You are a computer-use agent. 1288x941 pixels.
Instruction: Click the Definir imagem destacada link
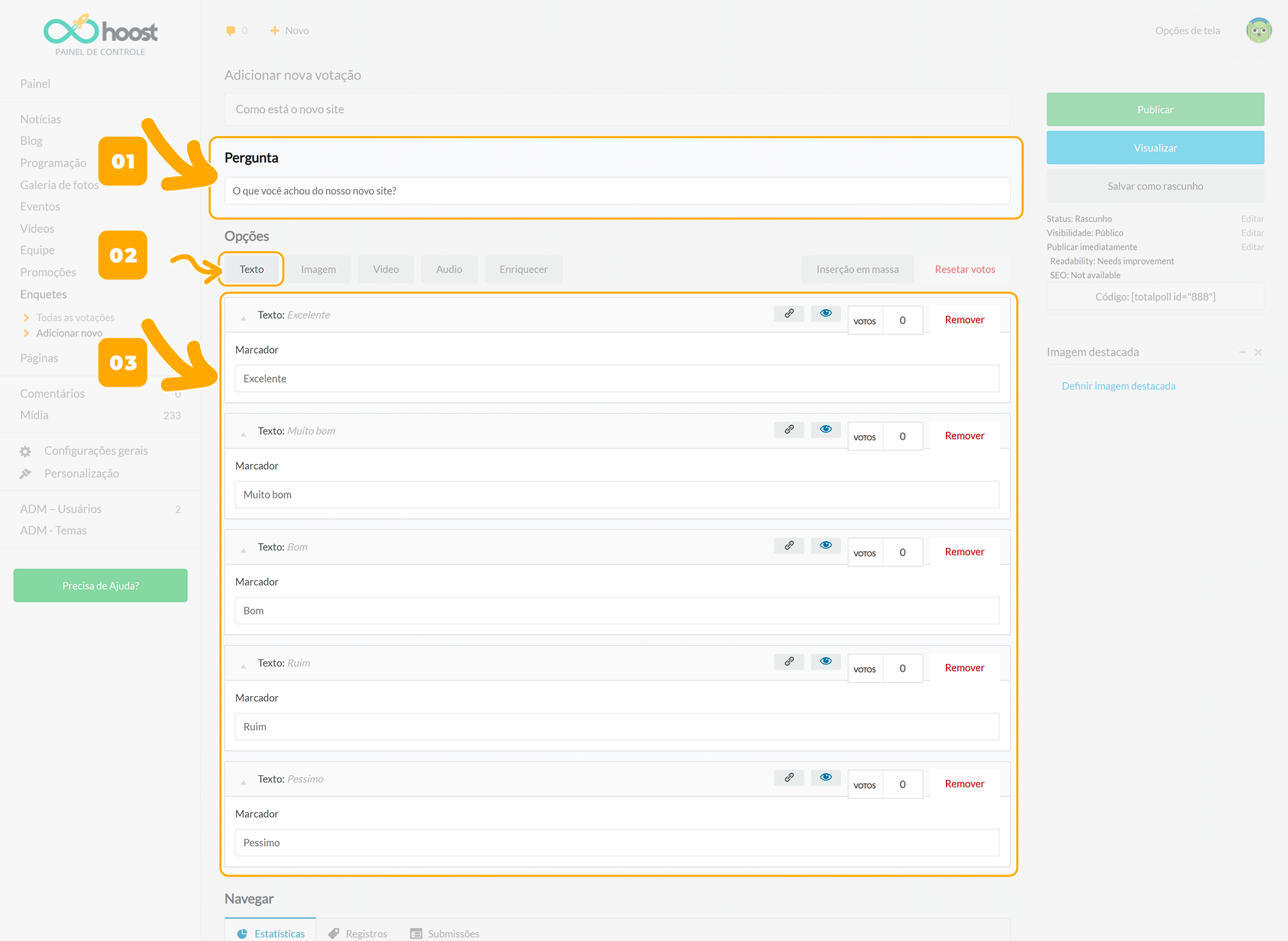[1118, 386]
